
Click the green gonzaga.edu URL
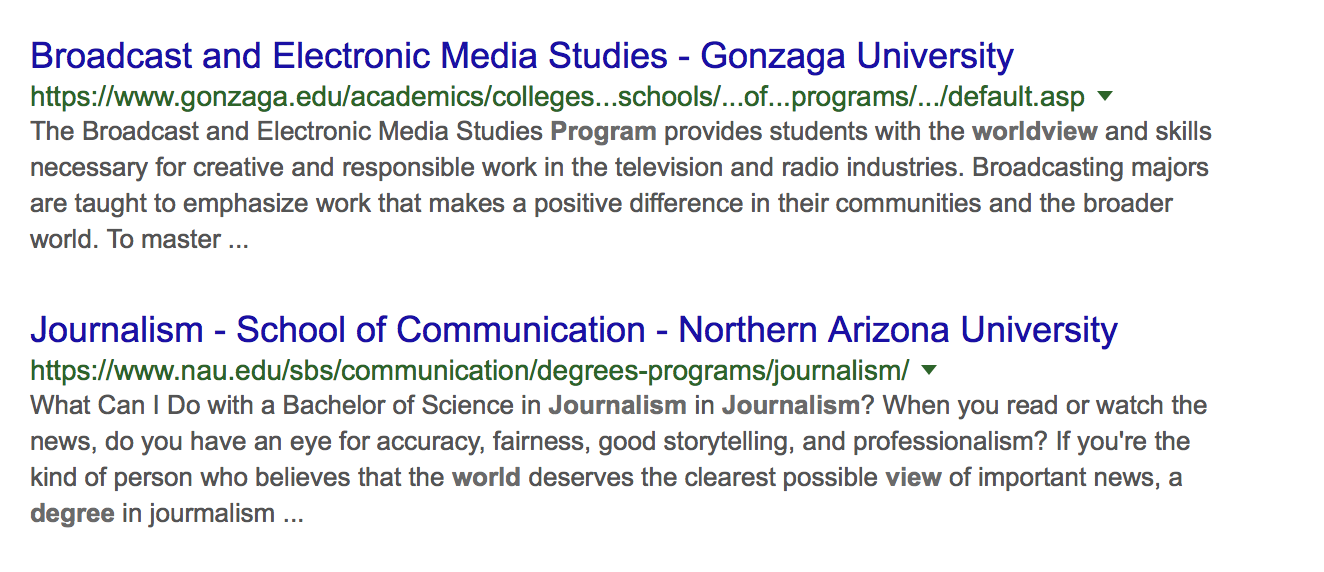click(x=557, y=98)
